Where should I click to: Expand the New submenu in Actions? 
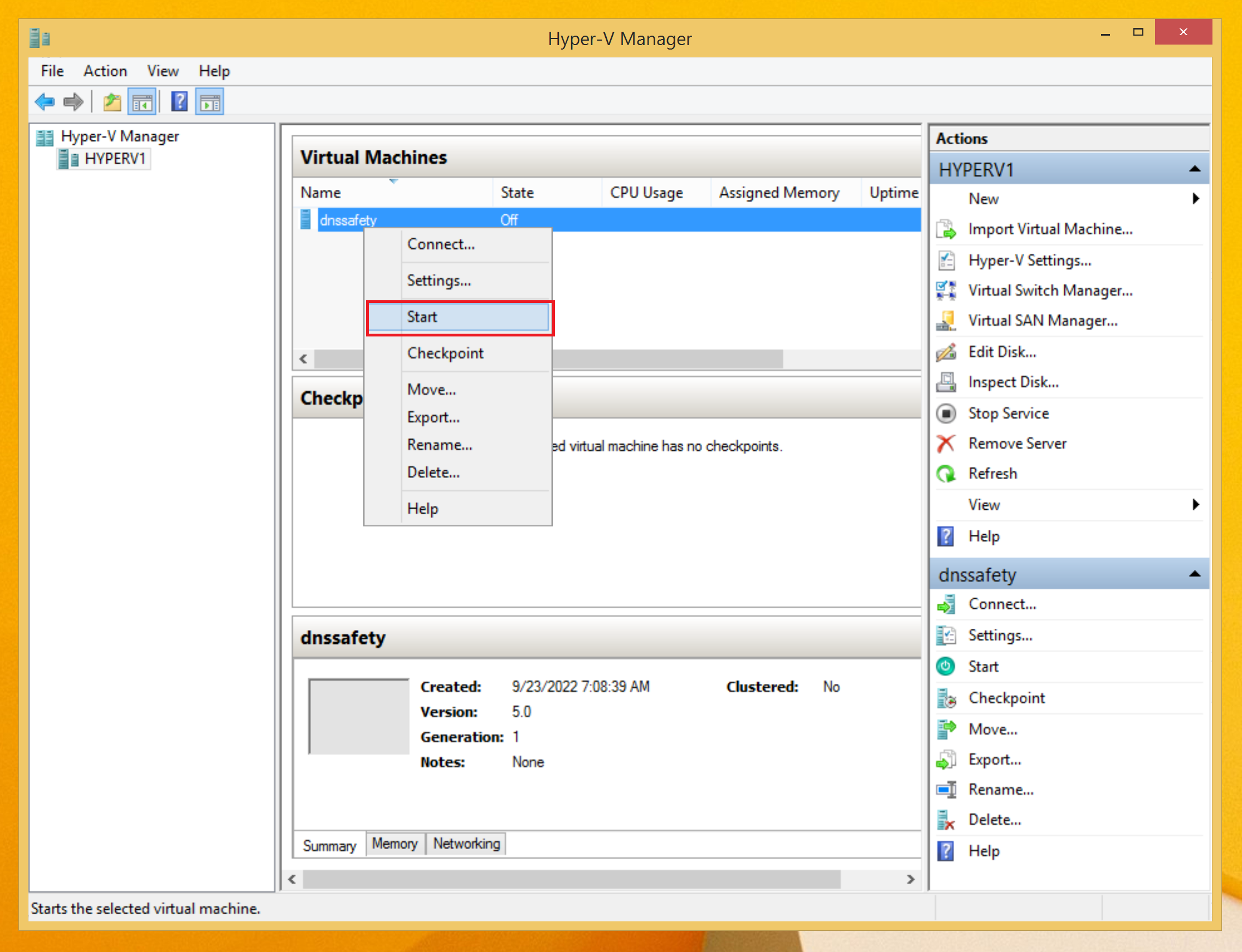1196,199
